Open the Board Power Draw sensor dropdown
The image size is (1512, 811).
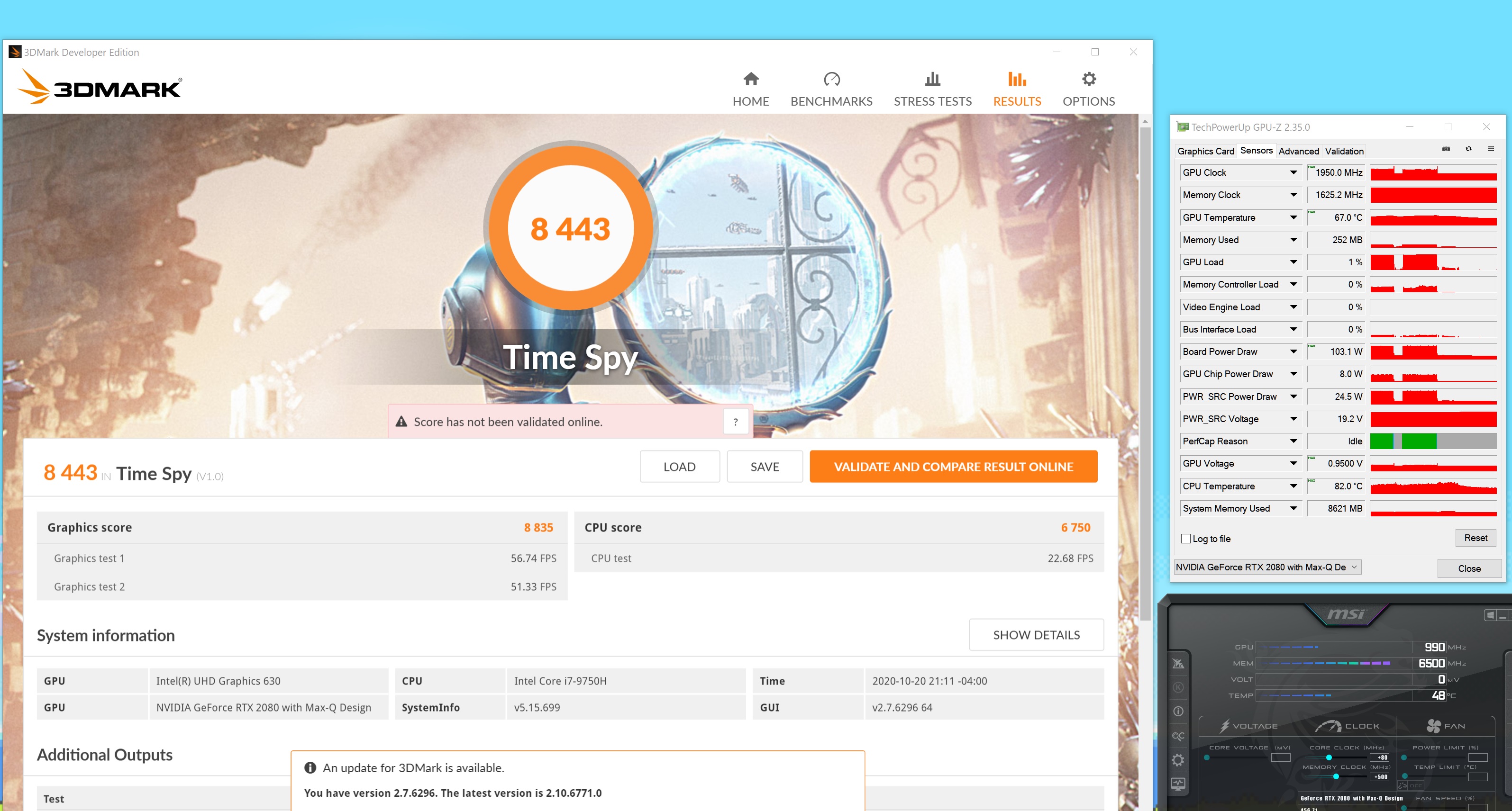pos(1293,351)
